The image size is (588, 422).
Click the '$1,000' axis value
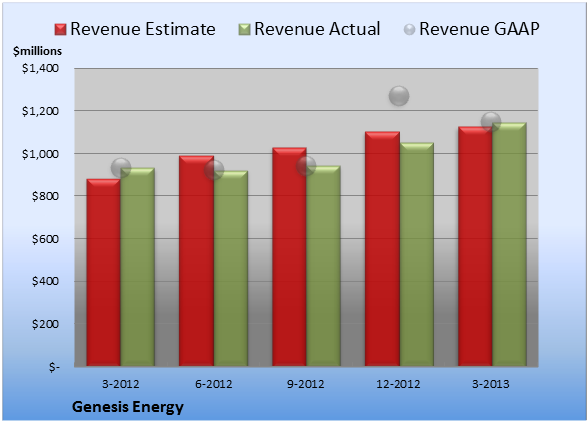(40, 154)
